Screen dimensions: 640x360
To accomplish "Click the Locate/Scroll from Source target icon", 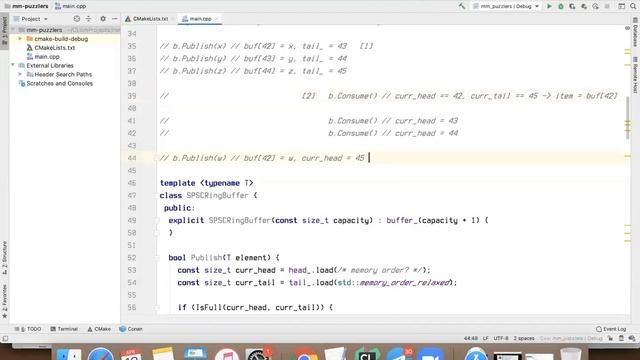I will tap(77, 19).
